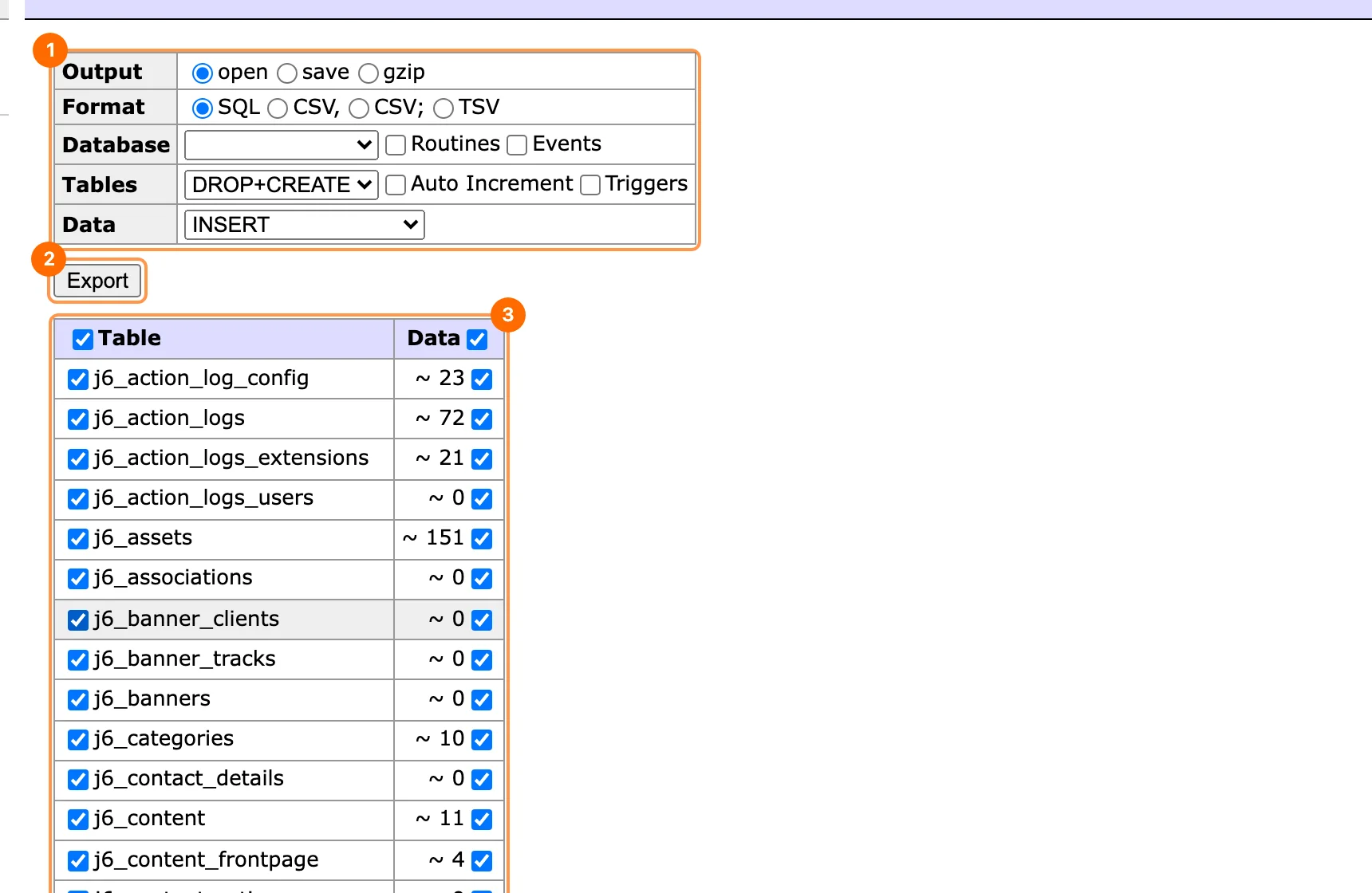Image resolution: width=1372 pixels, height=893 pixels.
Task: Uncheck data checkbox for j6_content
Action: click(x=482, y=820)
